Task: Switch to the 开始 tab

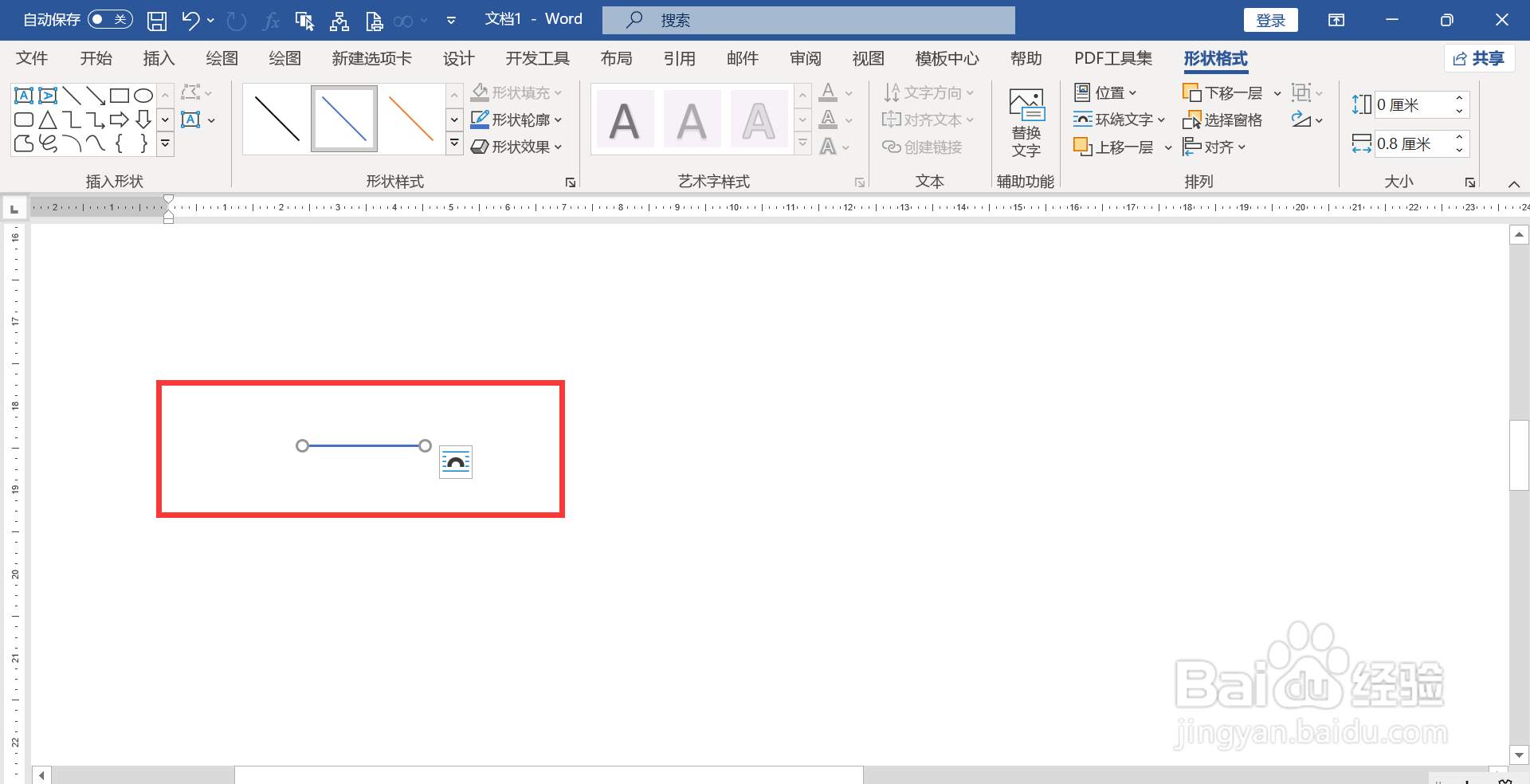Action: (x=96, y=58)
